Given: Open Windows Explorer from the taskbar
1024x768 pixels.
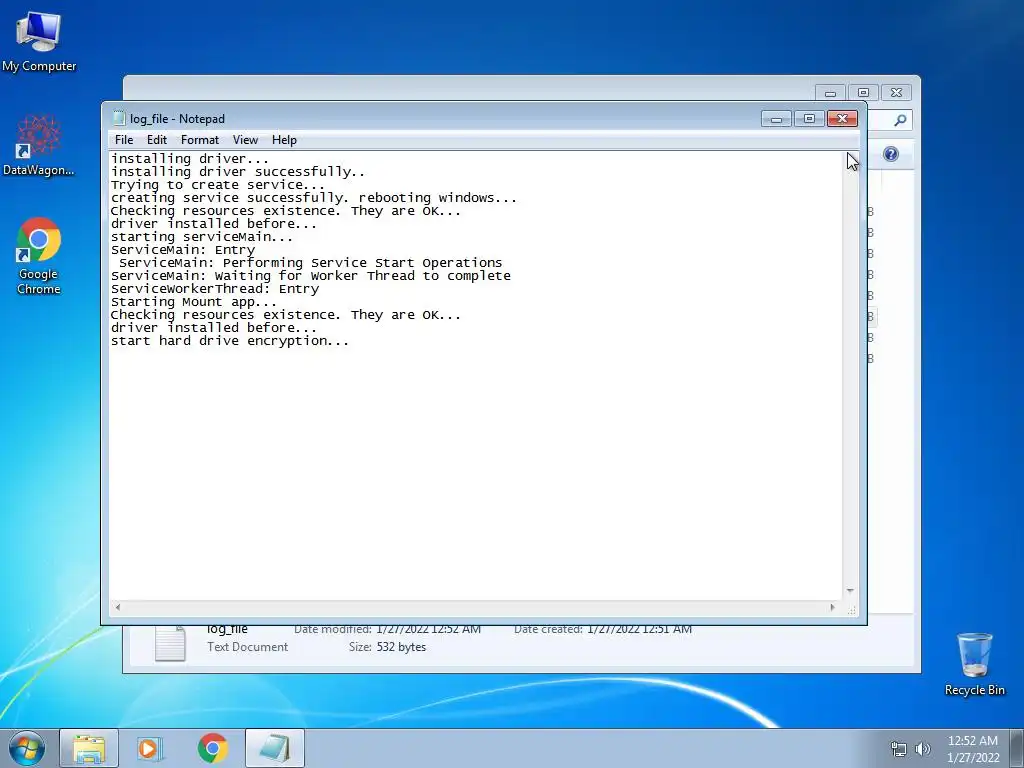Looking at the screenshot, I should pyautogui.click(x=89, y=748).
